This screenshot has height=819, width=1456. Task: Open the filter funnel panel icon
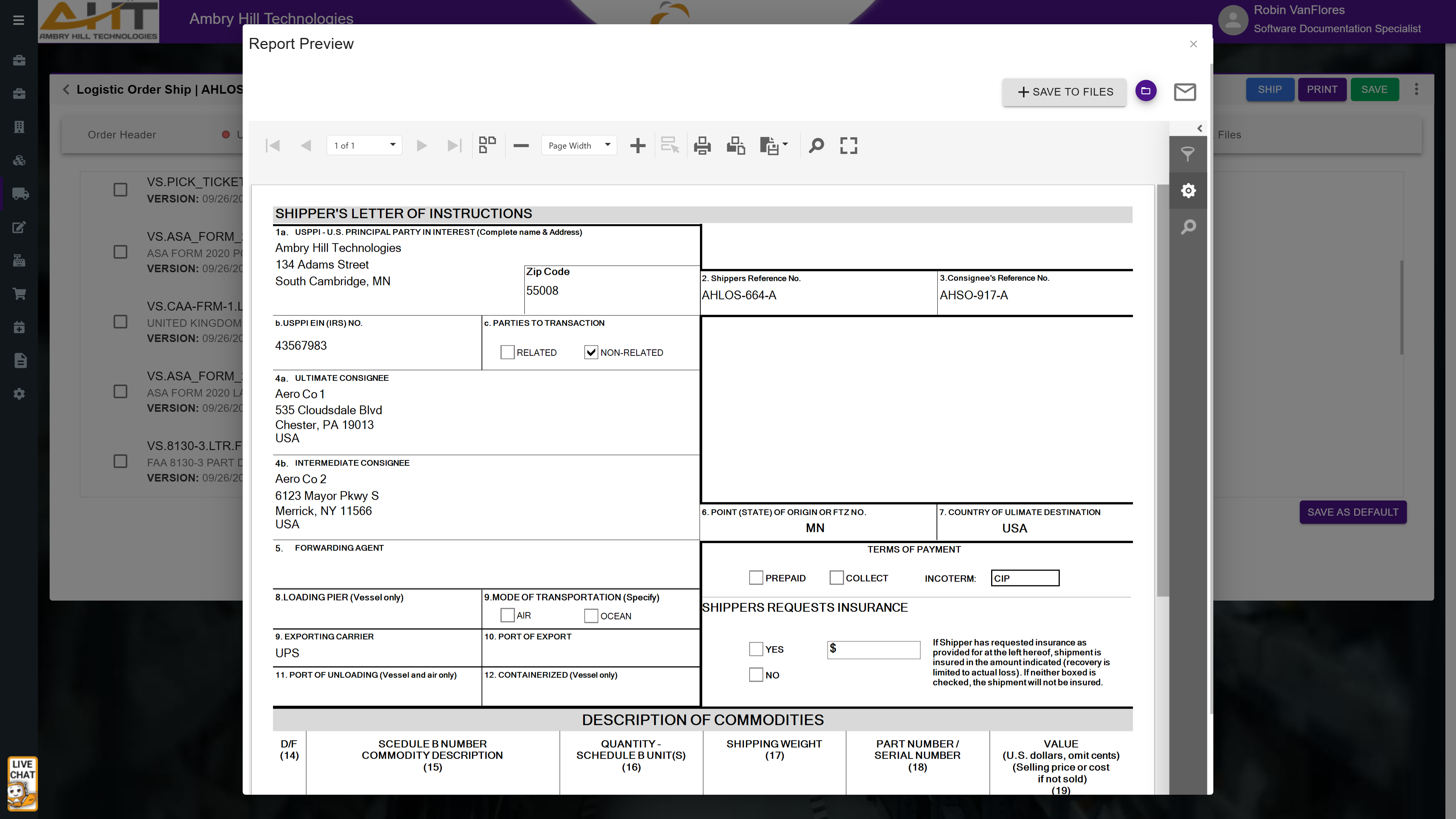pos(1188,154)
